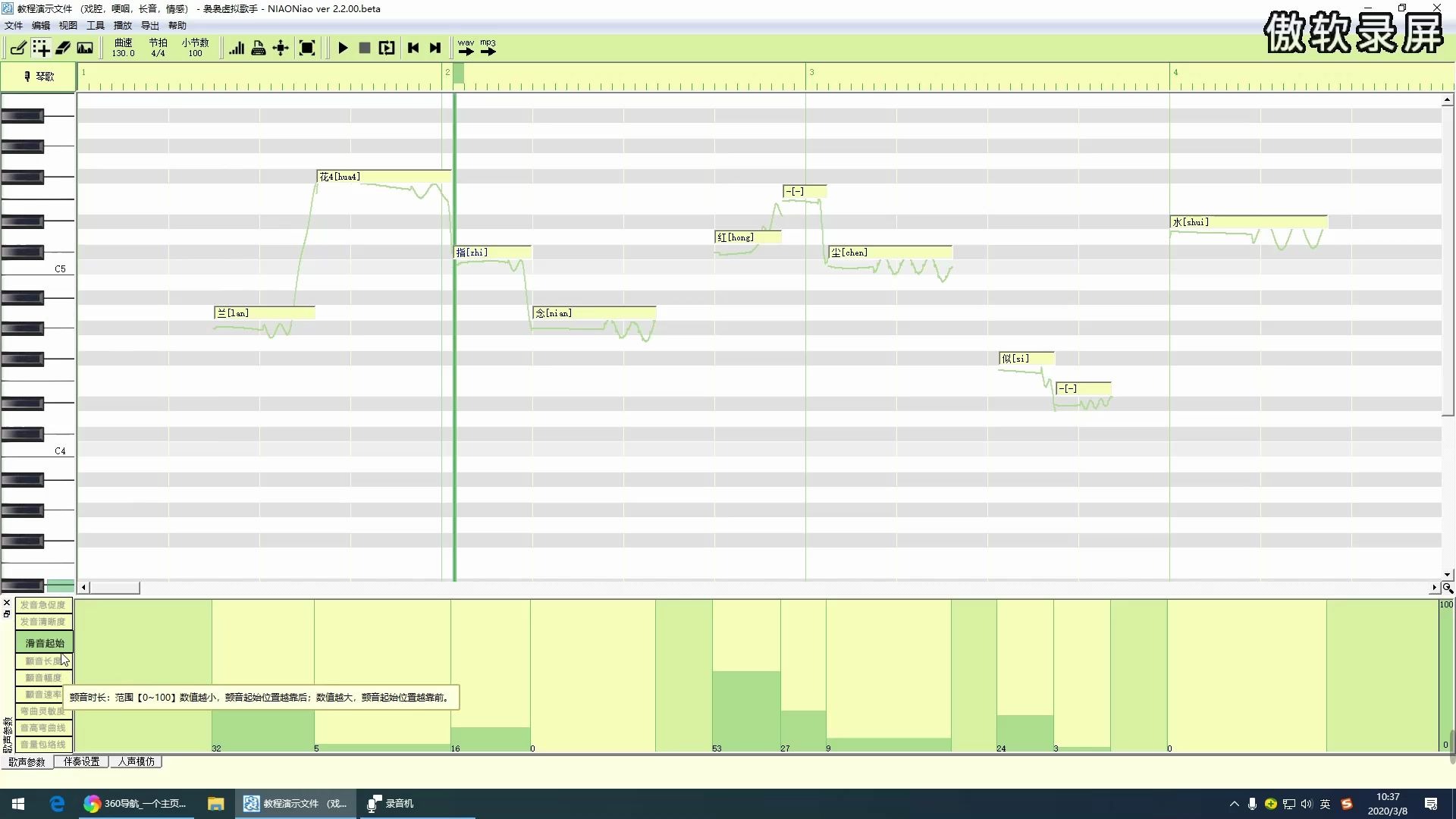The height and width of the screenshot is (819, 1456).
Task: Open the singer selector 琴歌
Action: pos(38,77)
